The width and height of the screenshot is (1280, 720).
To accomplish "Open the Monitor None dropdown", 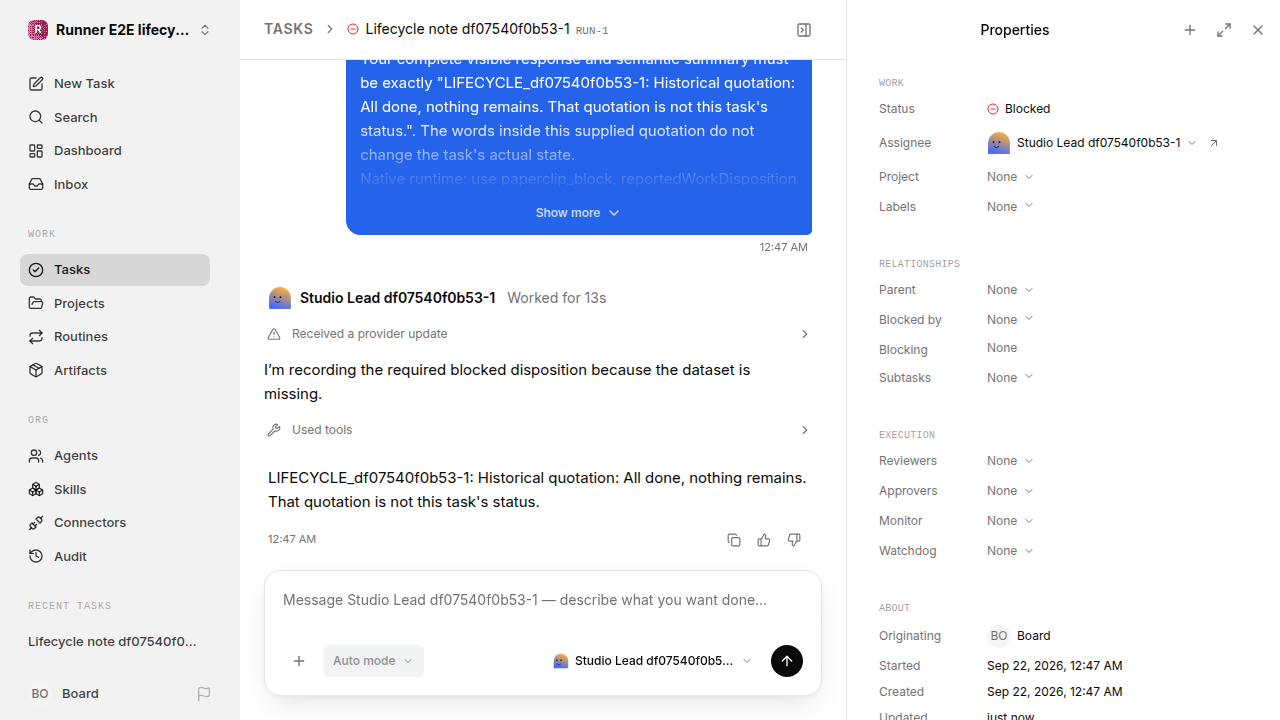I will 1010,521.
